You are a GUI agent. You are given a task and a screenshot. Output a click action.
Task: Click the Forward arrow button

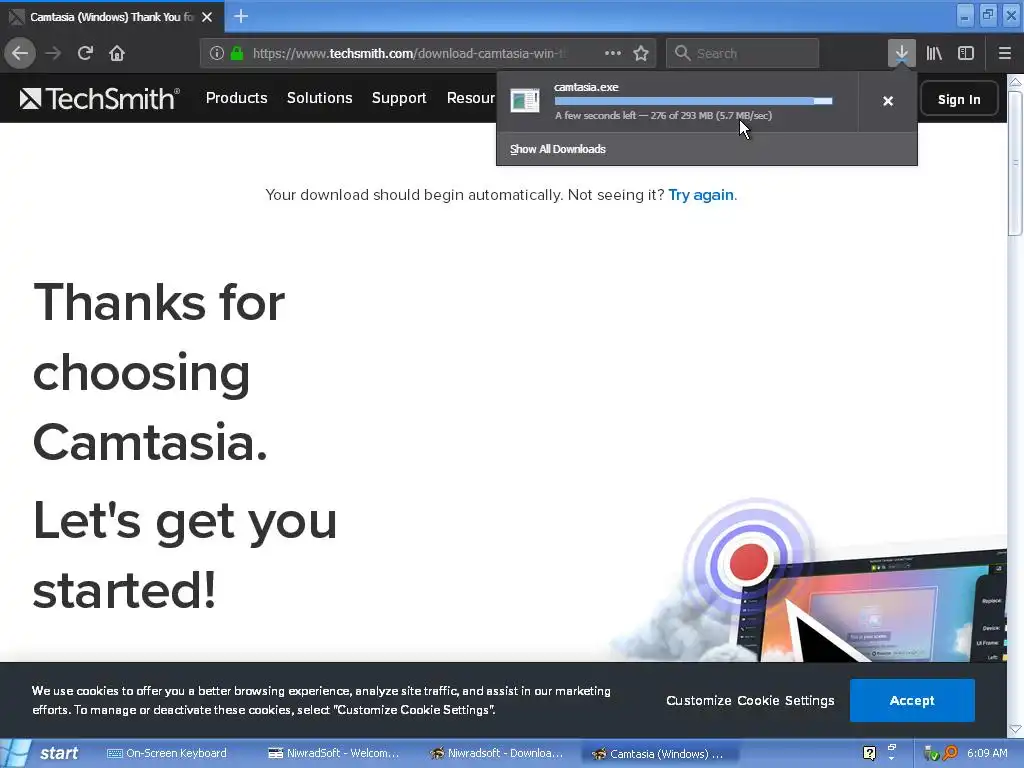click(x=53, y=53)
